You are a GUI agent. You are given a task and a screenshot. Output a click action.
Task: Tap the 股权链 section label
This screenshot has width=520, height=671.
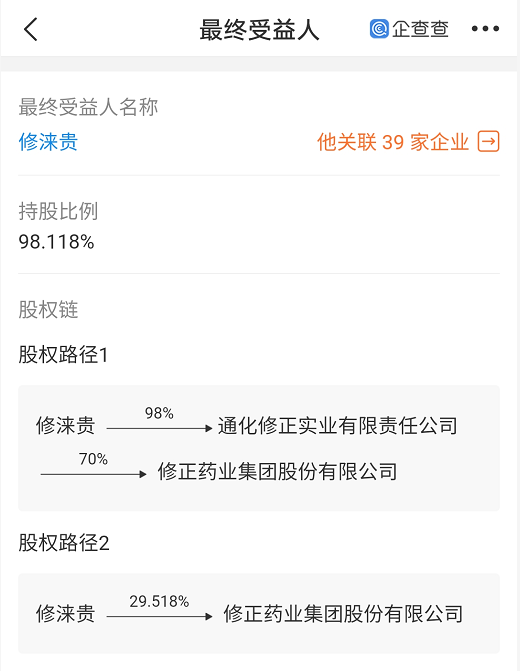[x=48, y=309]
